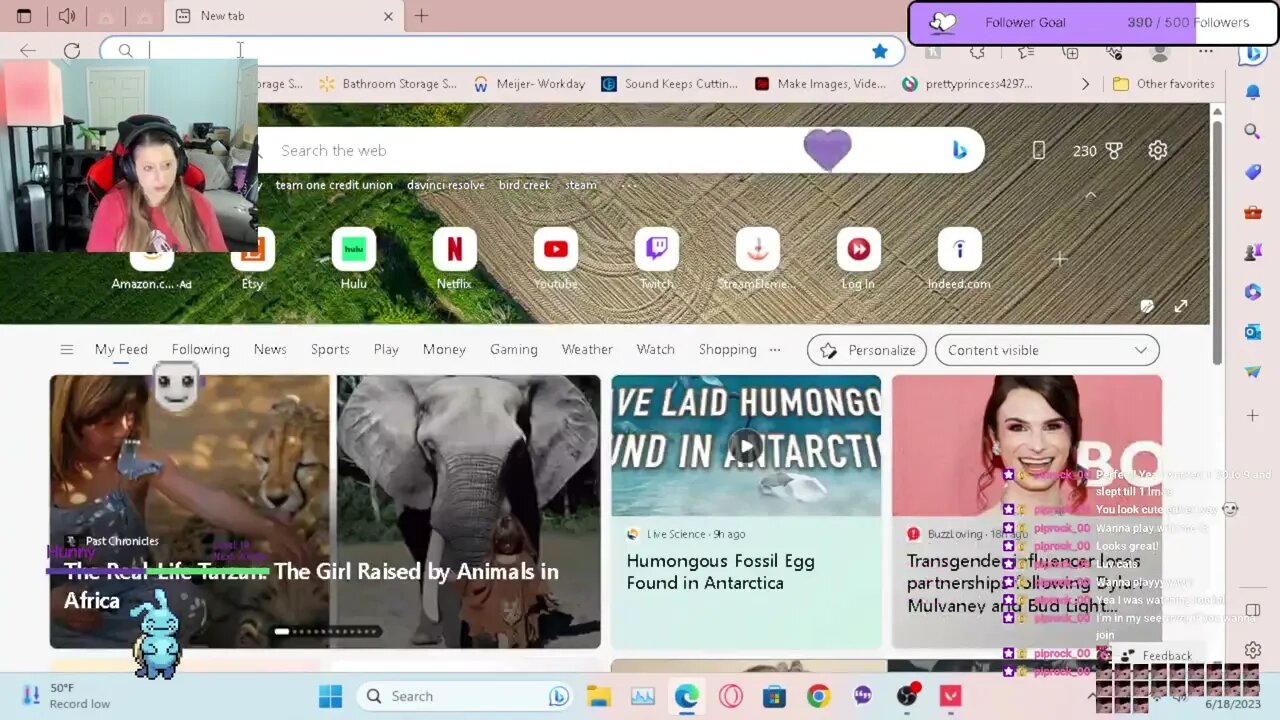
Task: Open the Weather tab
Action: [x=587, y=349]
